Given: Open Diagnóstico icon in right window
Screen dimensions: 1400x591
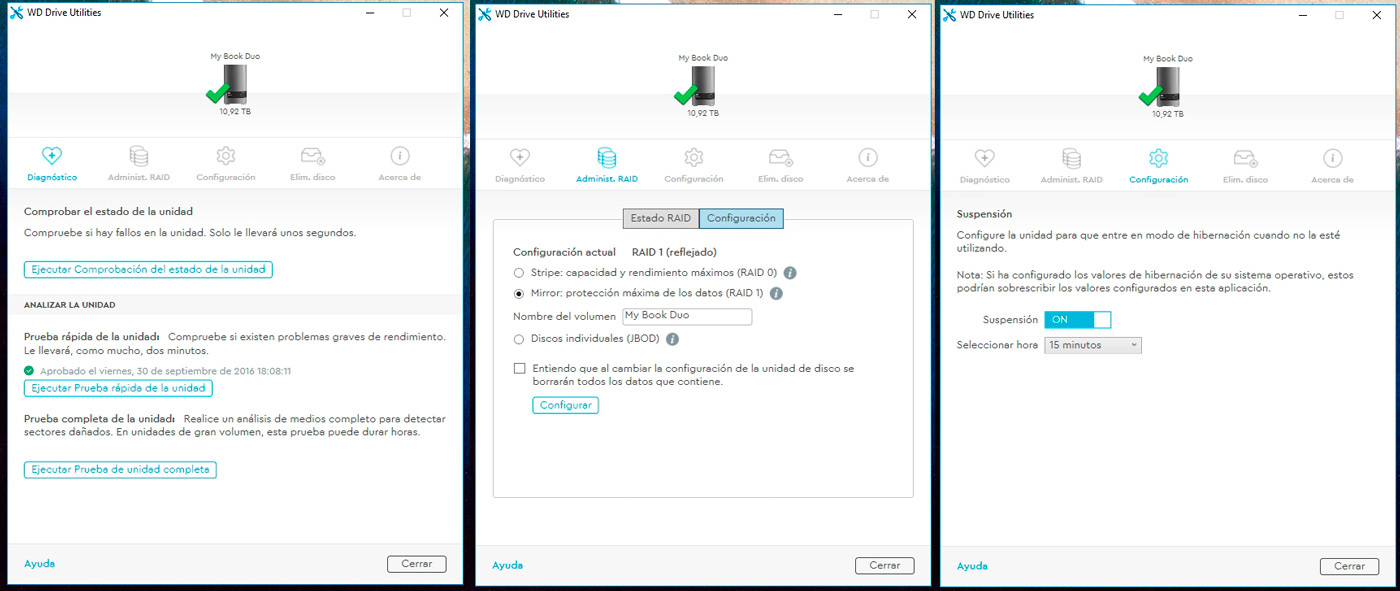Looking at the screenshot, I should [984, 158].
